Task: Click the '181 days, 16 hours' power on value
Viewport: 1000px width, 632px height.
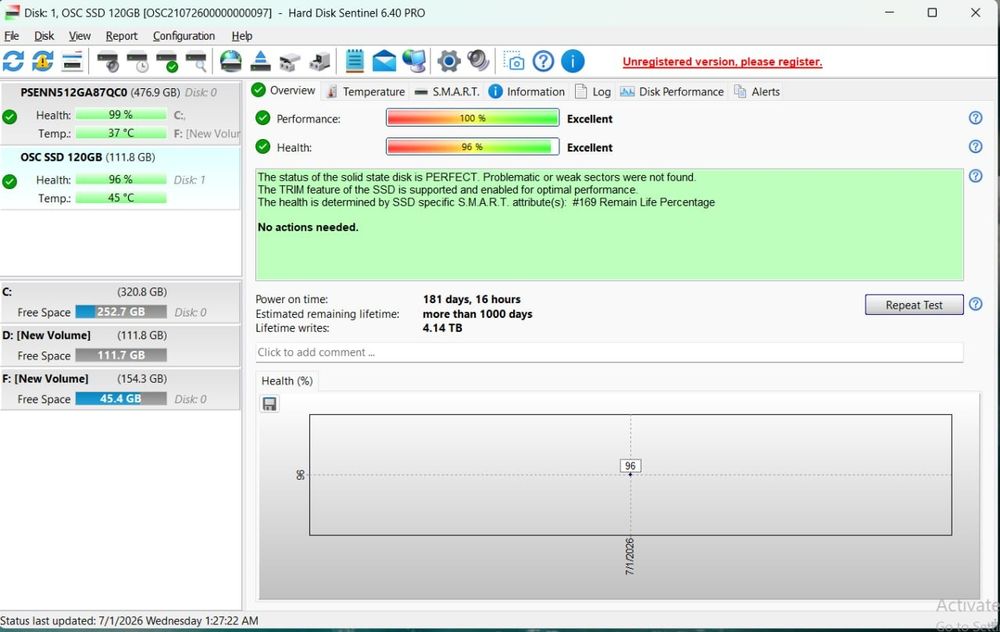Action: pos(471,299)
